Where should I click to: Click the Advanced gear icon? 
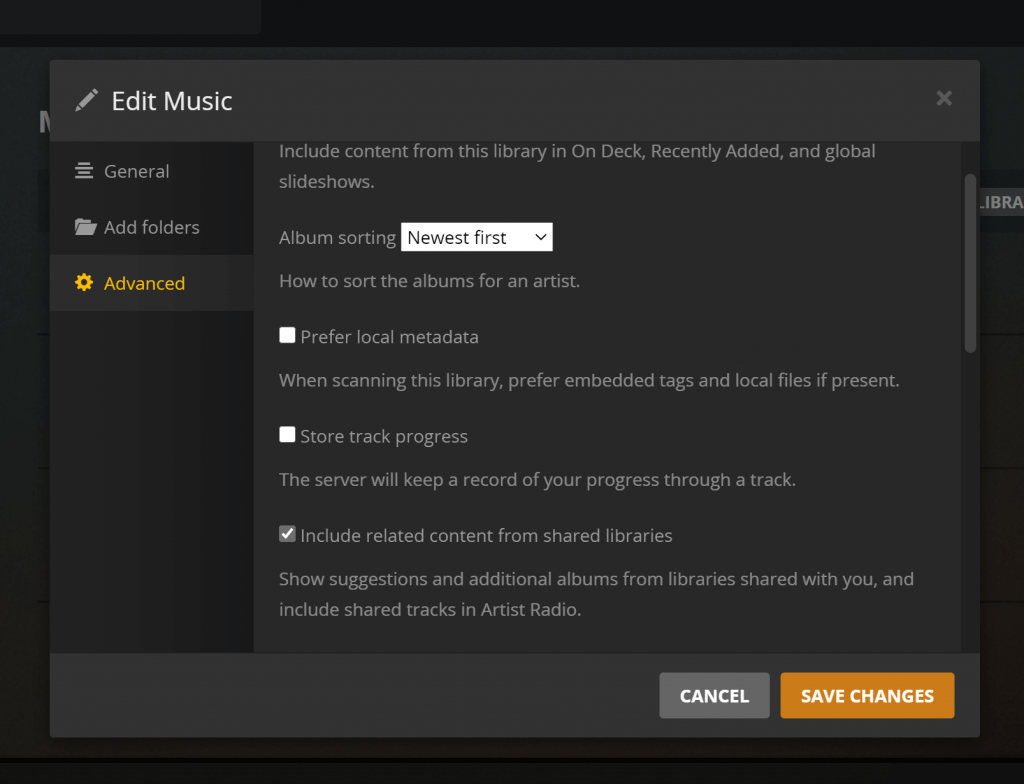84,282
